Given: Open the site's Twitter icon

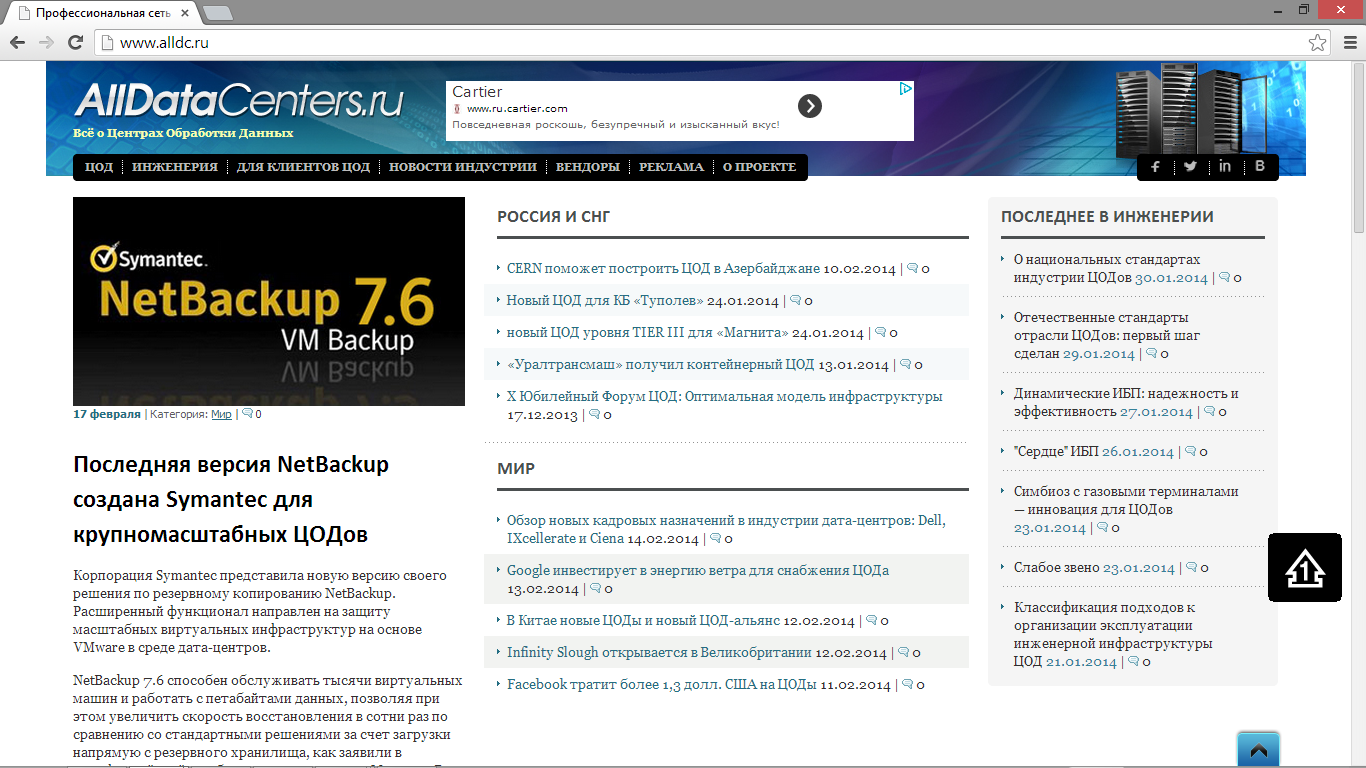Looking at the screenshot, I should coord(1190,167).
